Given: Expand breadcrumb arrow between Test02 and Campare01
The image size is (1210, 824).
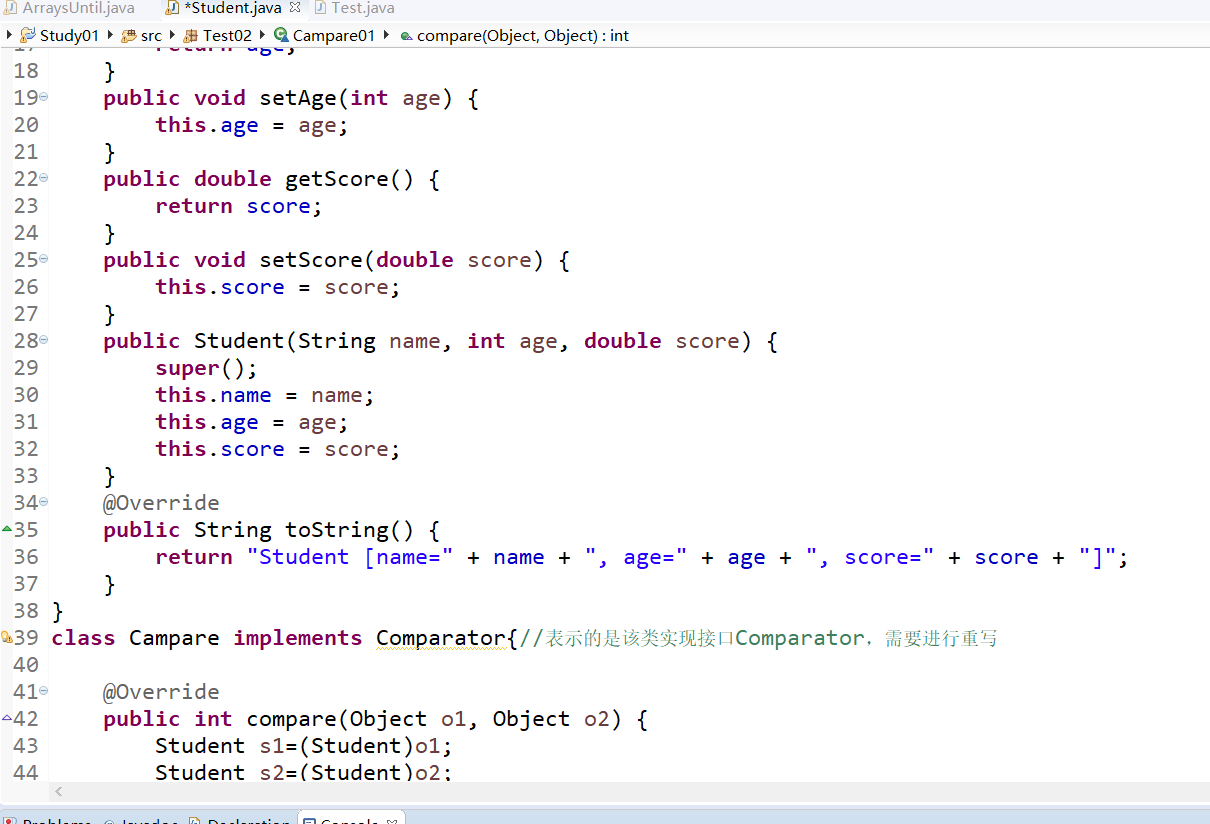Looking at the screenshot, I should [262, 35].
